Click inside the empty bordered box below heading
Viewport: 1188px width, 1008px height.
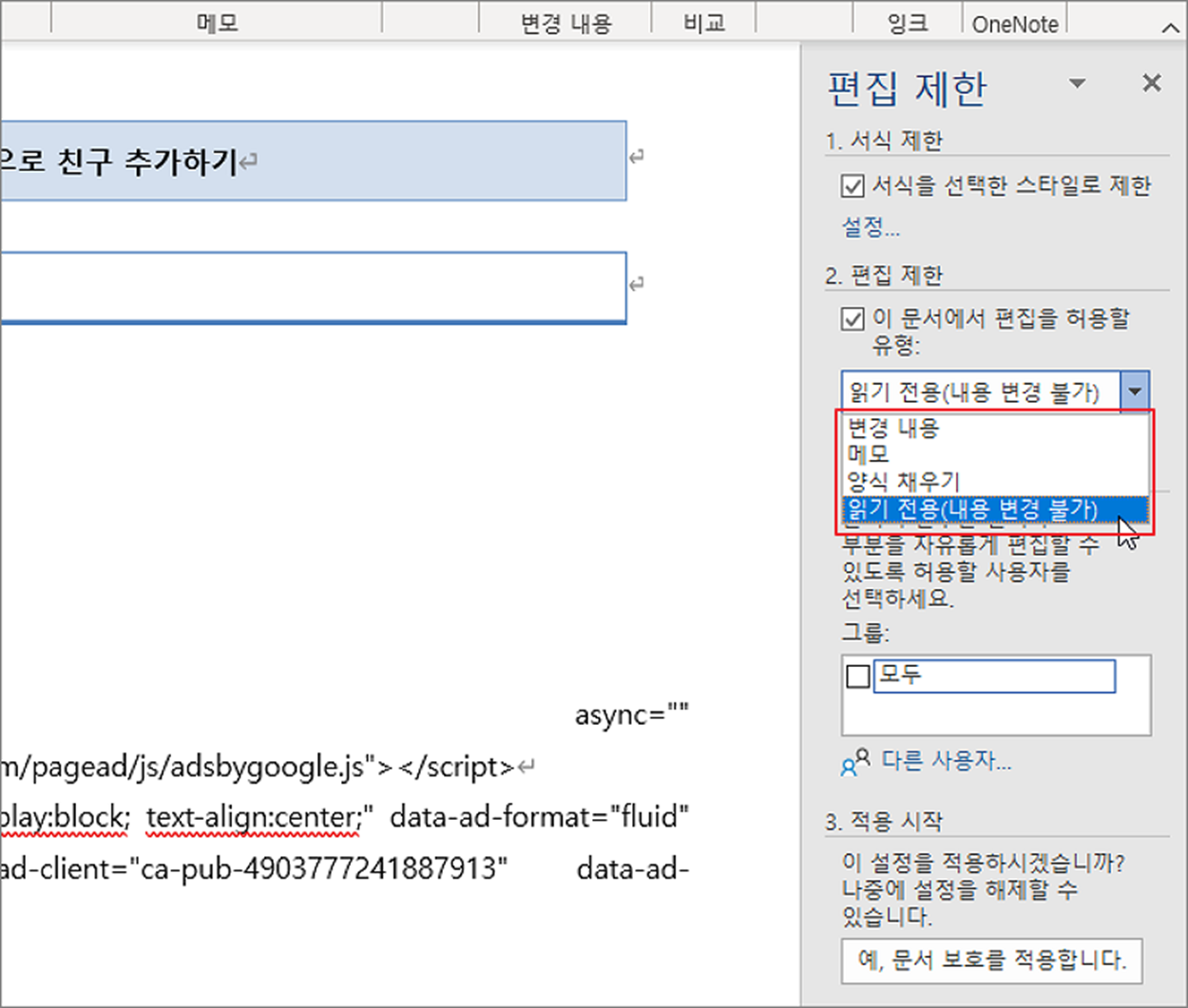click(x=312, y=287)
